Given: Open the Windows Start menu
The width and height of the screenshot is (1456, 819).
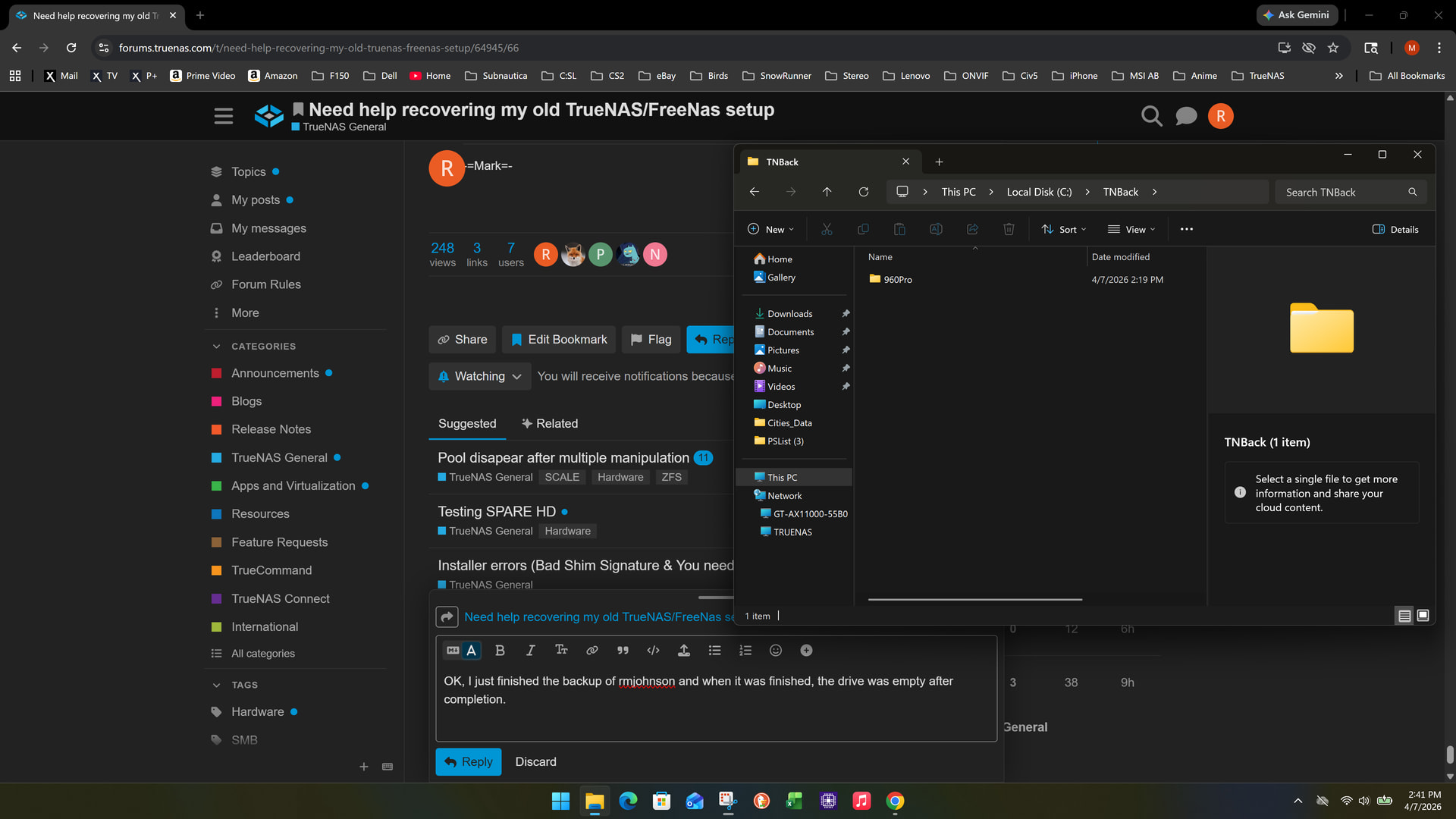Looking at the screenshot, I should 560,801.
